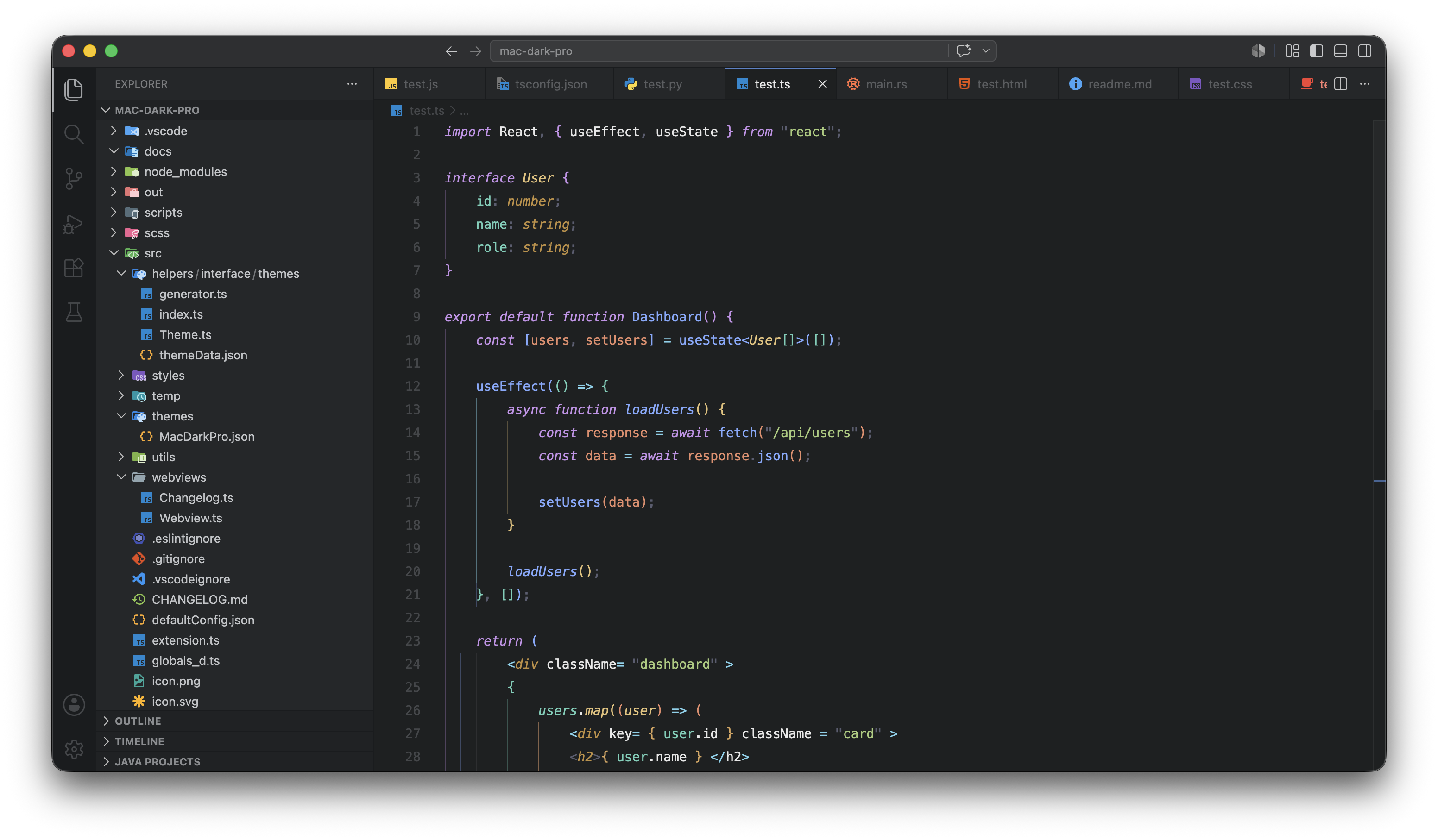The height and width of the screenshot is (840, 1438).
Task: Go forward with the right arrow
Action: 475,51
